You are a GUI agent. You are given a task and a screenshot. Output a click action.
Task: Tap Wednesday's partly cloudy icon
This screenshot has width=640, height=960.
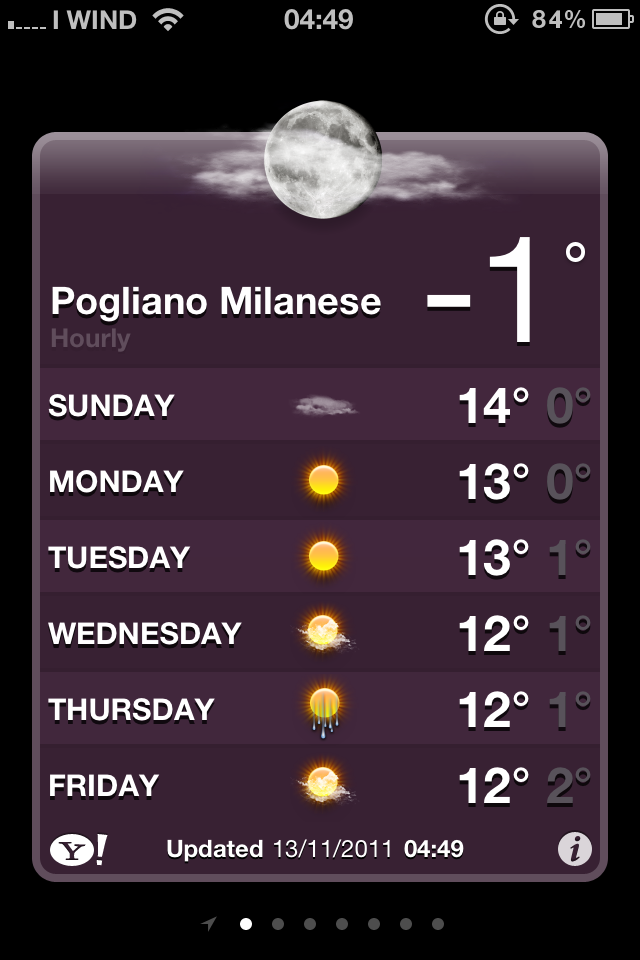click(325, 632)
